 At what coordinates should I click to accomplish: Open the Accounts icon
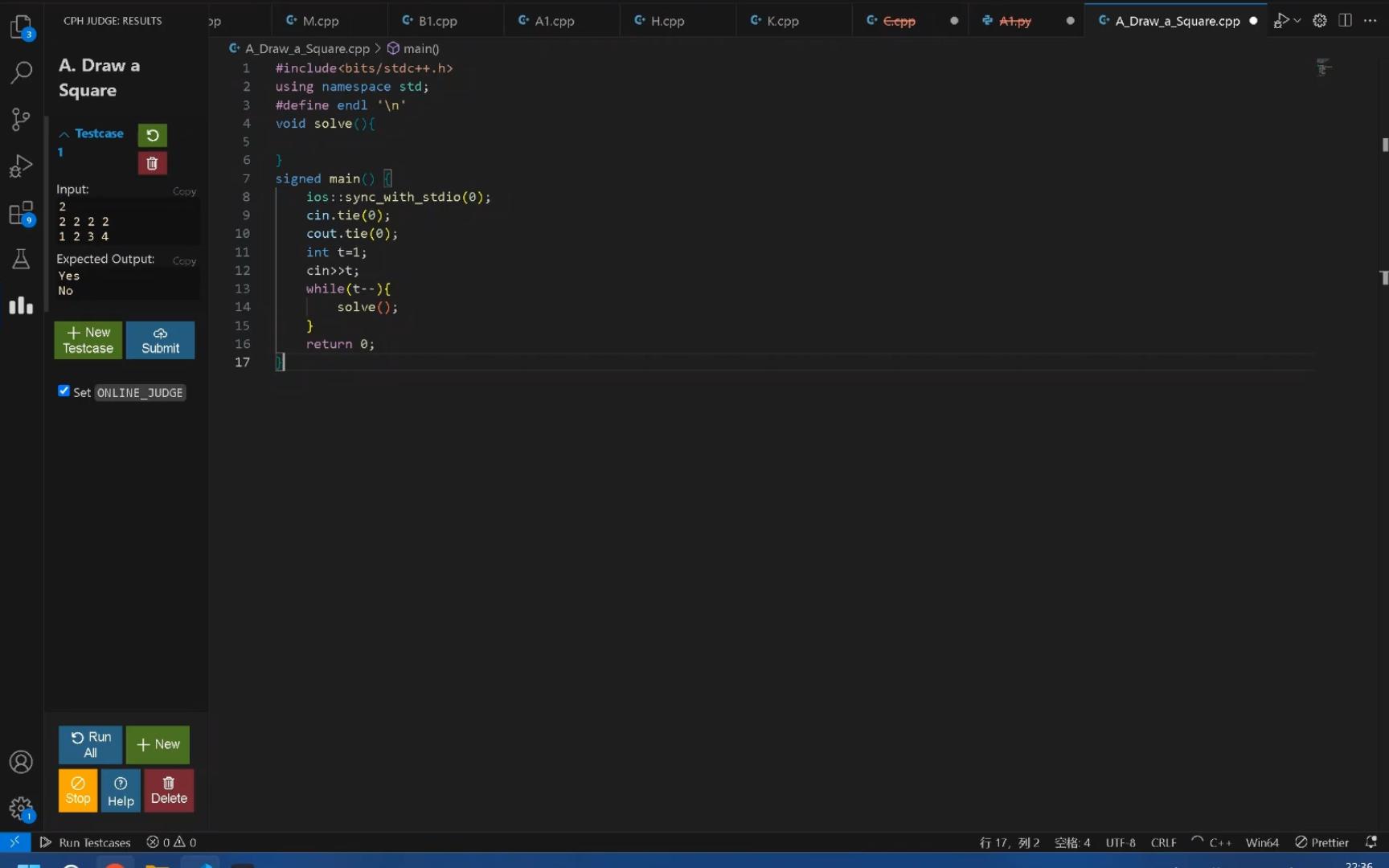click(22, 762)
